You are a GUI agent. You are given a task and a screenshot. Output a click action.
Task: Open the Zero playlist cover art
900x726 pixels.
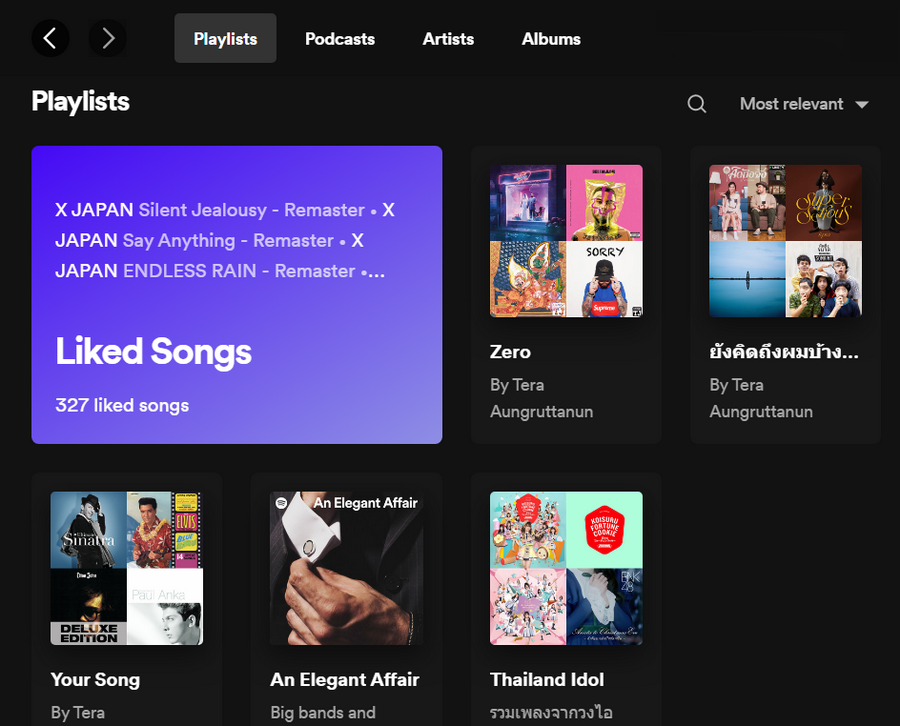click(x=566, y=241)
